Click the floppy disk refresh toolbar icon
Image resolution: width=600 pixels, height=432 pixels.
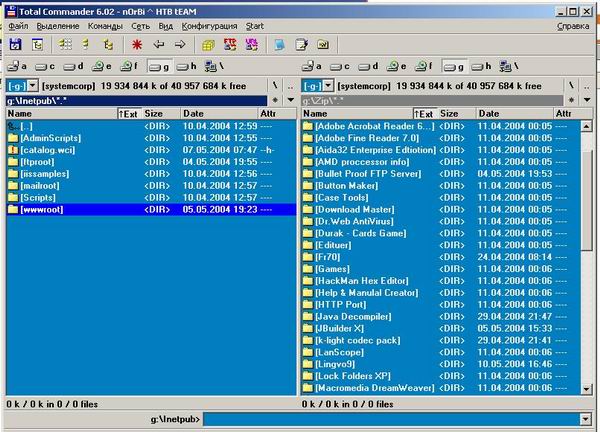(15, 44)
